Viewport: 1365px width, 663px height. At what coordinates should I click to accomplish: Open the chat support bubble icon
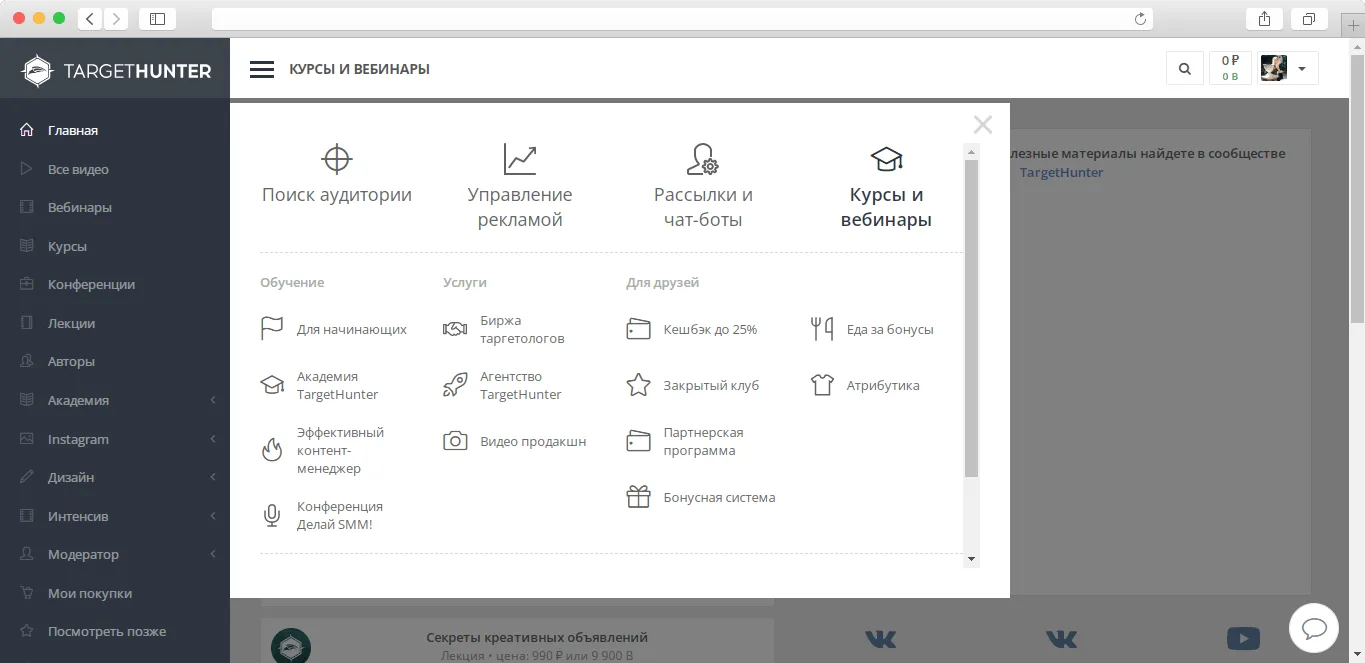click(1314, 628)
